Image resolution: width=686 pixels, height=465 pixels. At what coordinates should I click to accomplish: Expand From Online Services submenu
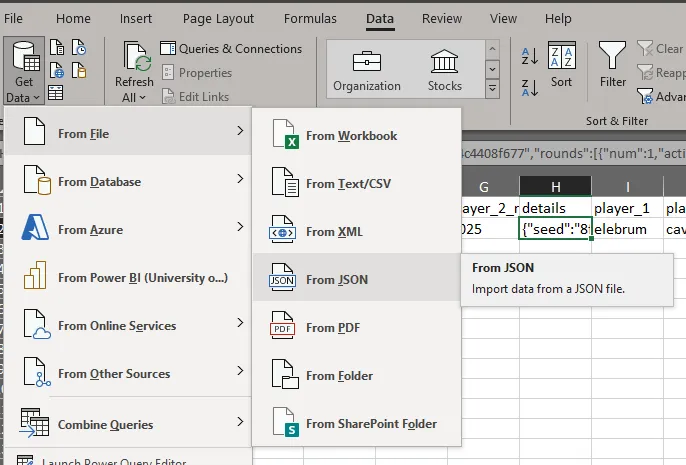click(x=128, y=324)
